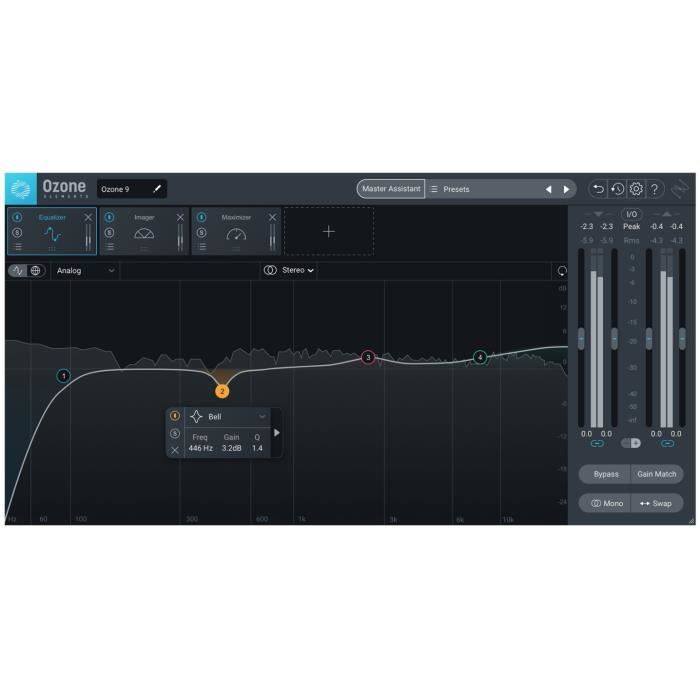Open the undo history clock icon
Image resolution: width=700 pixels, height=700 pixels.
[x=617, y=189]
